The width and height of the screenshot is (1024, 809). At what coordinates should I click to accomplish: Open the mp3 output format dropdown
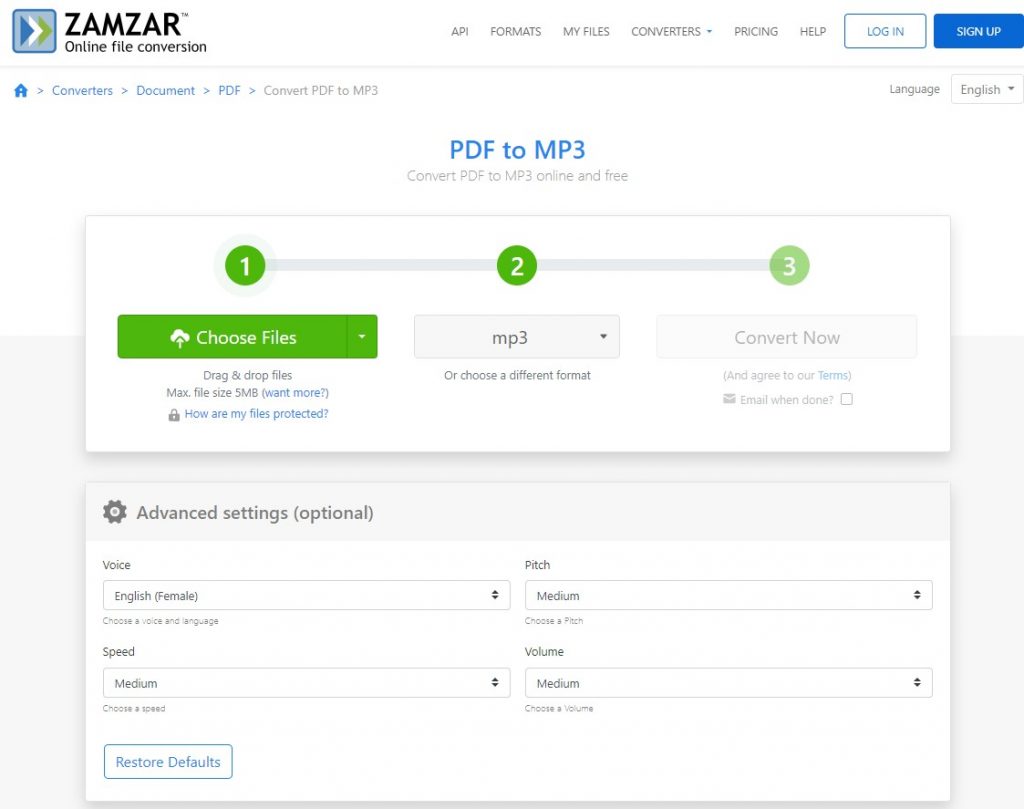[516, 337]
